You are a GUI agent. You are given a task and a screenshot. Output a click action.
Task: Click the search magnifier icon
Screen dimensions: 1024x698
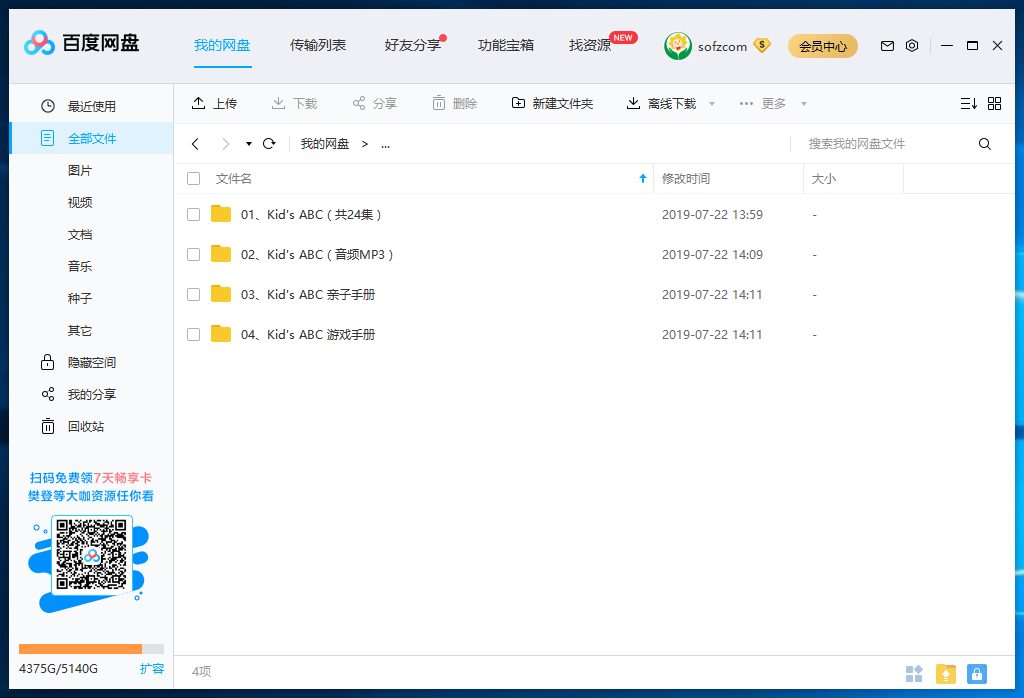985,144
